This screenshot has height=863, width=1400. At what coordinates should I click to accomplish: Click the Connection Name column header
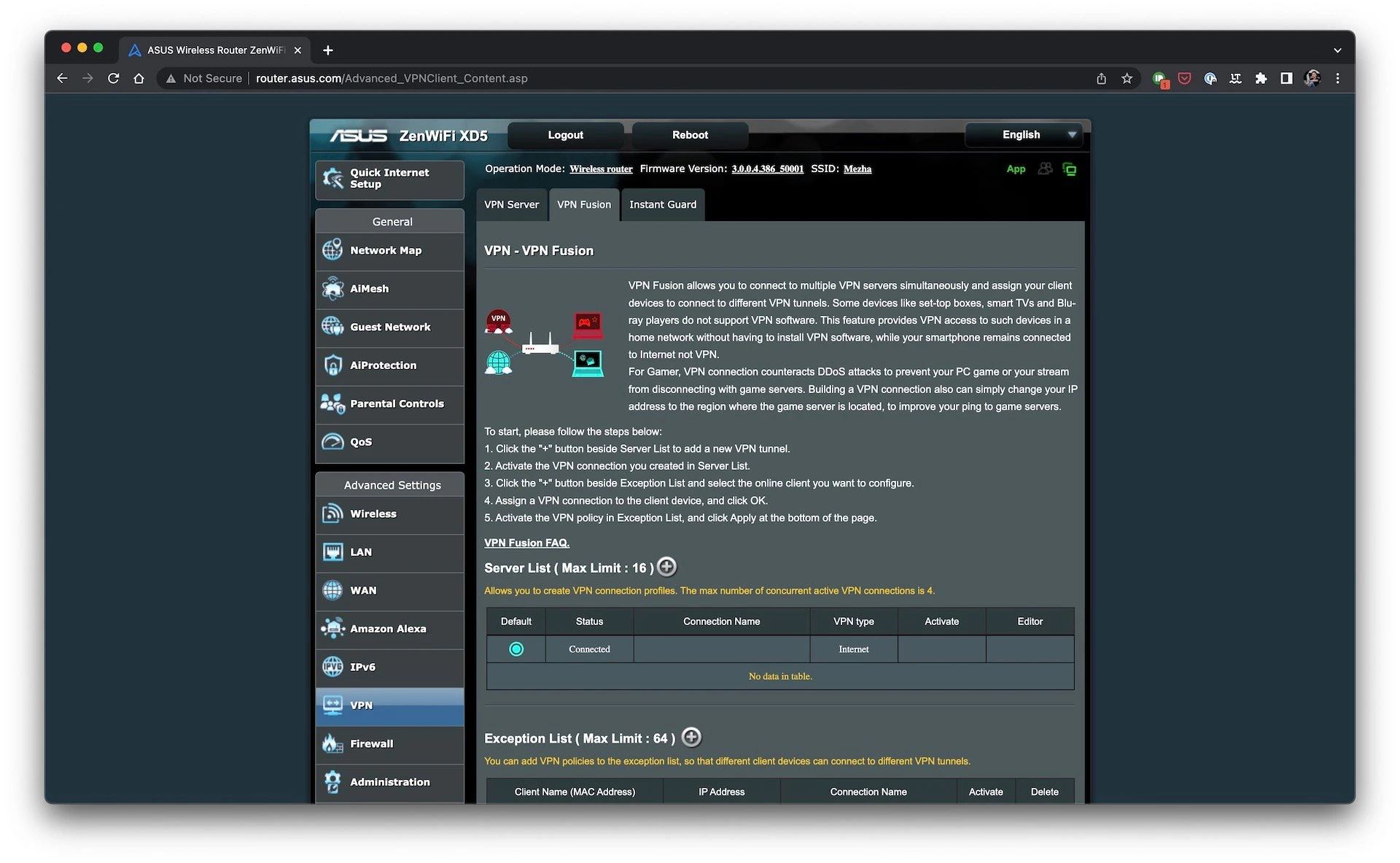[x=721, y=622]
